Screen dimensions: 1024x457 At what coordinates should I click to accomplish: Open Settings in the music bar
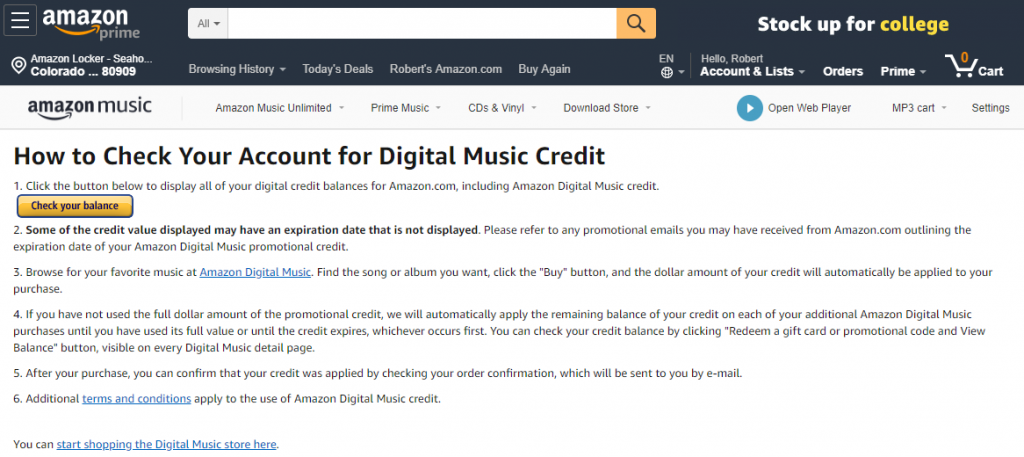tap(990, 108)
